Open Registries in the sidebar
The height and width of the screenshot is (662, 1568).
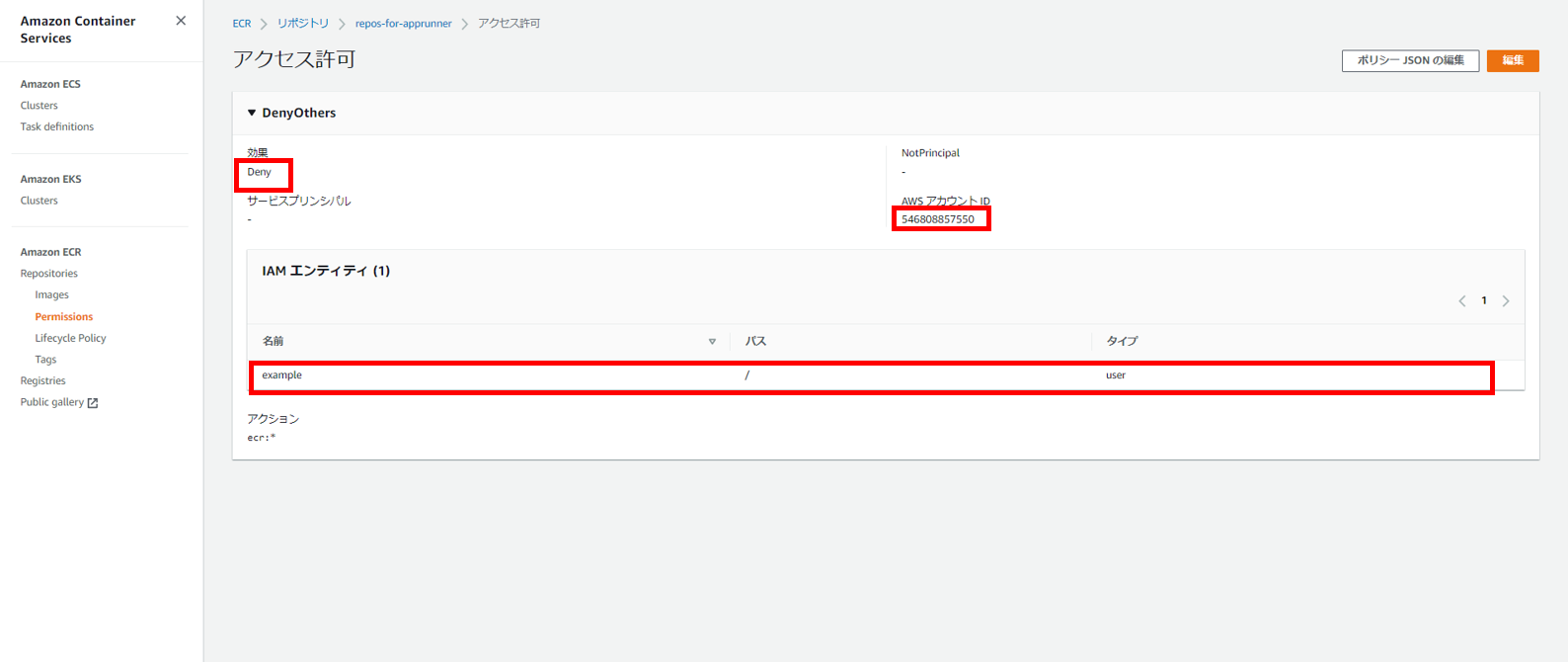pyautogui.click(x=43, y=380)
